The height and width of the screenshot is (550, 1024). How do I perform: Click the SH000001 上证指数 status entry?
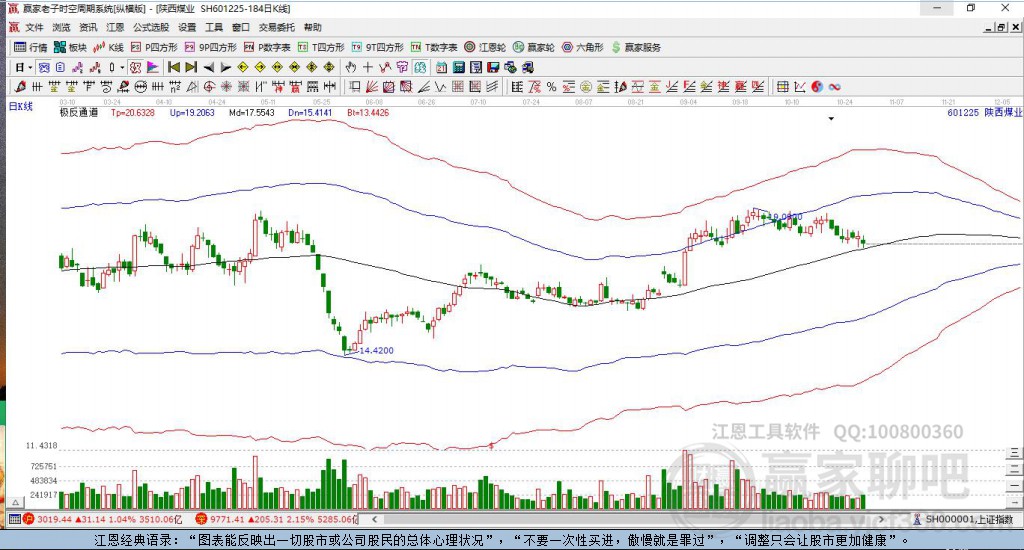pos(969,520)
